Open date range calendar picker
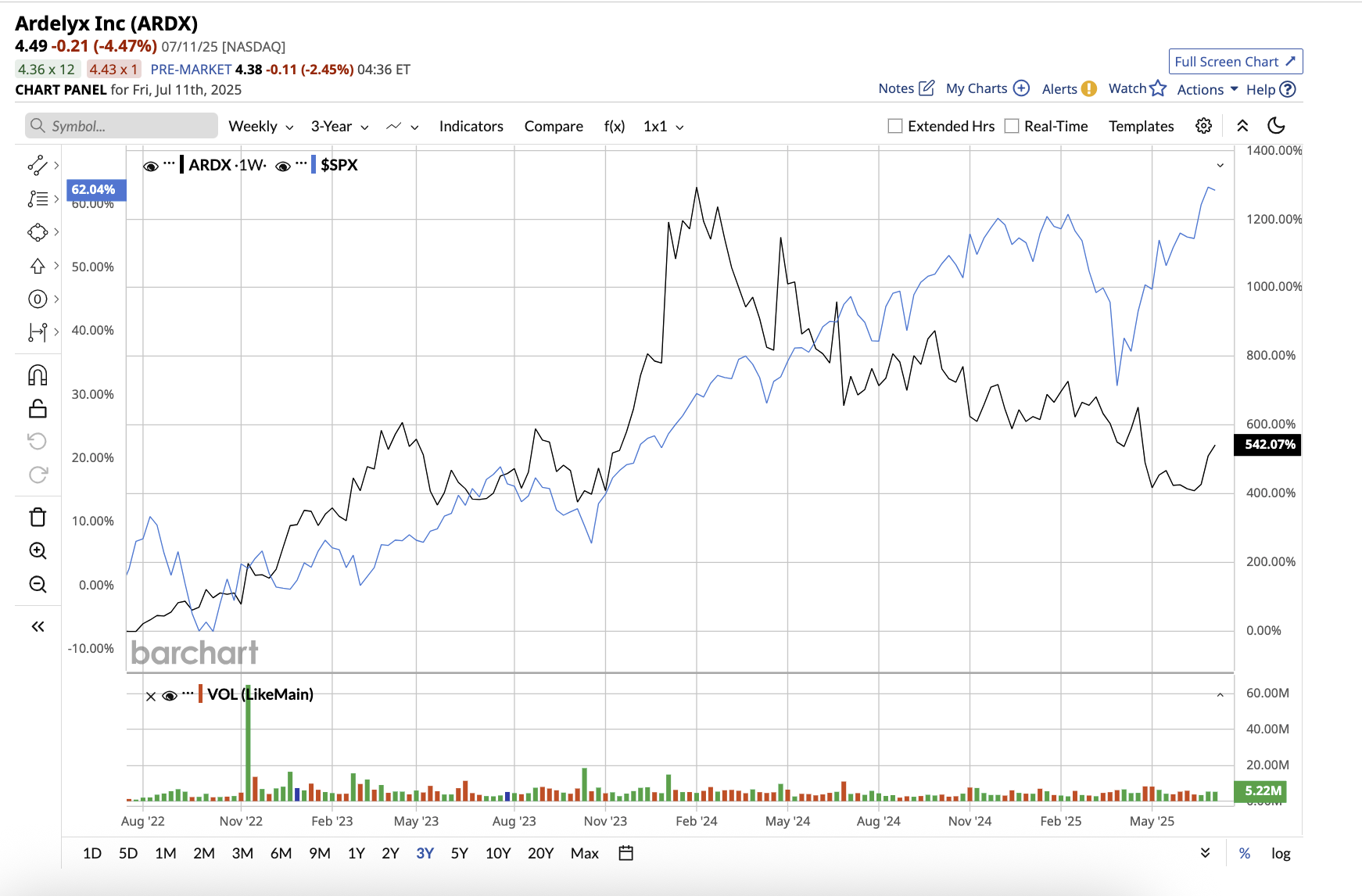 625,853
